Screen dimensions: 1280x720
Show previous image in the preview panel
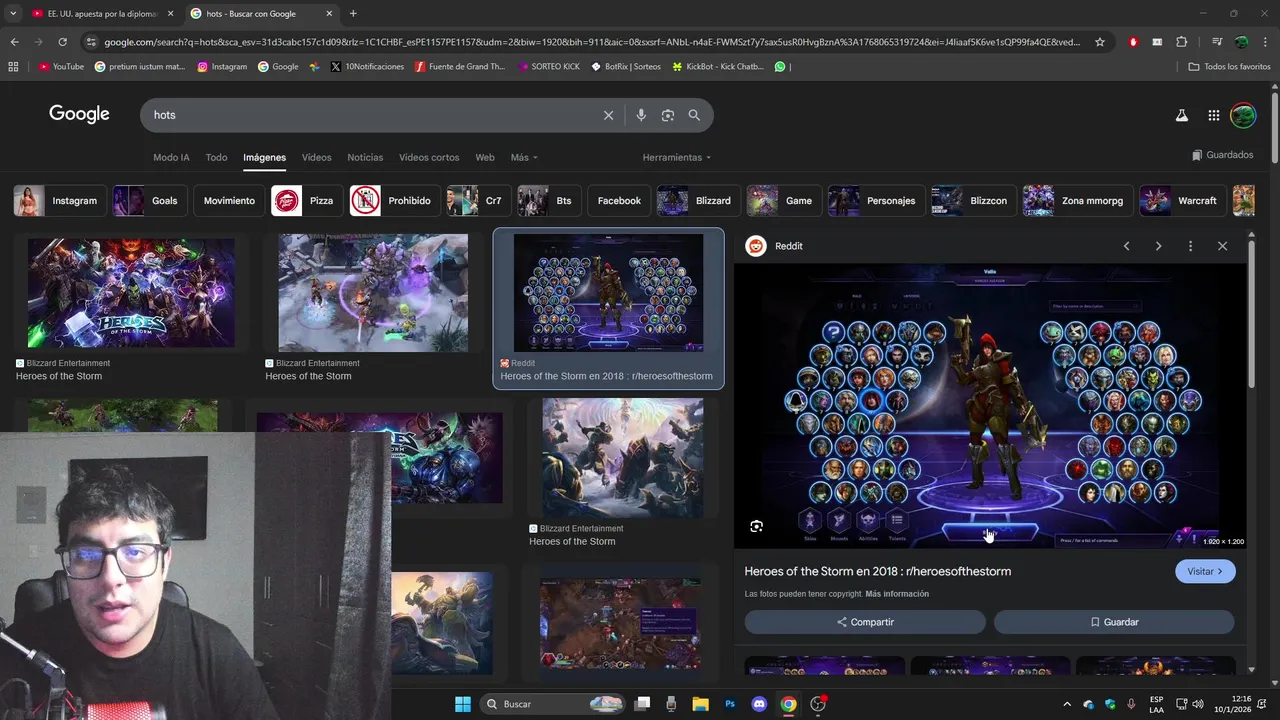click(1126, 246)
